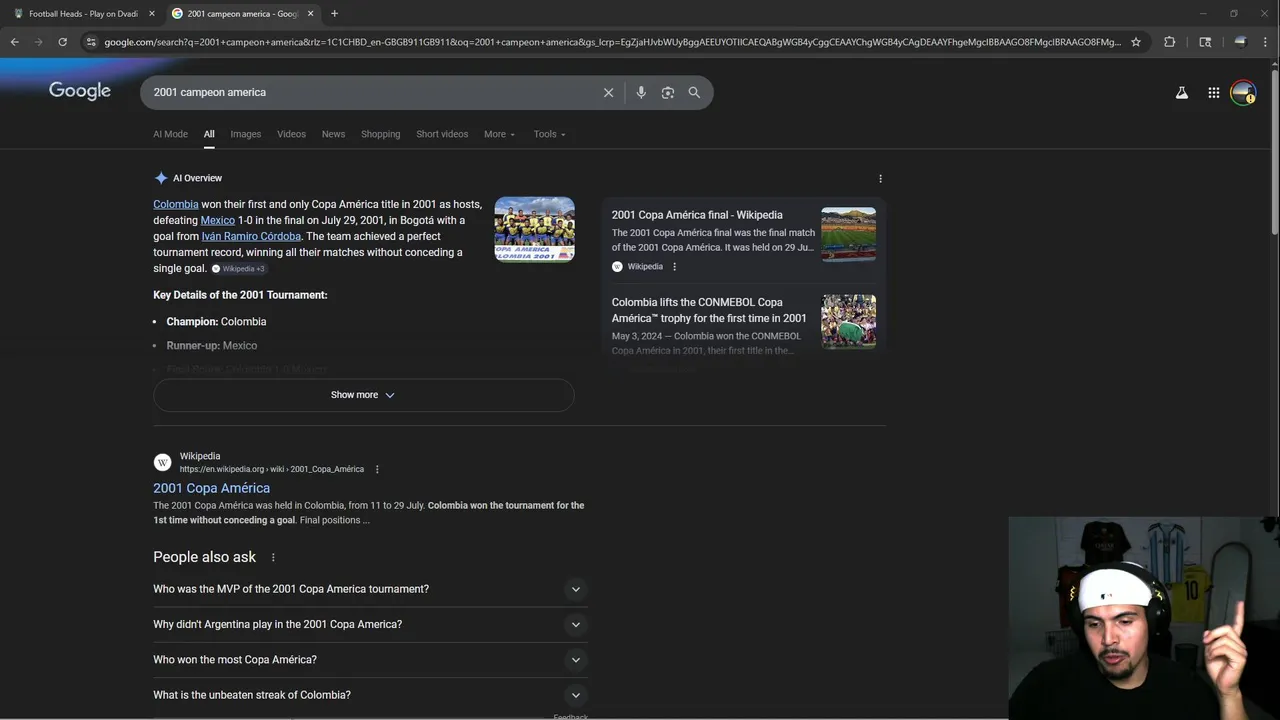Image resolution: width=1280 pixels, height=720 pixels.
Task: Clear the search box with the X icon
Action: point(608,92)
